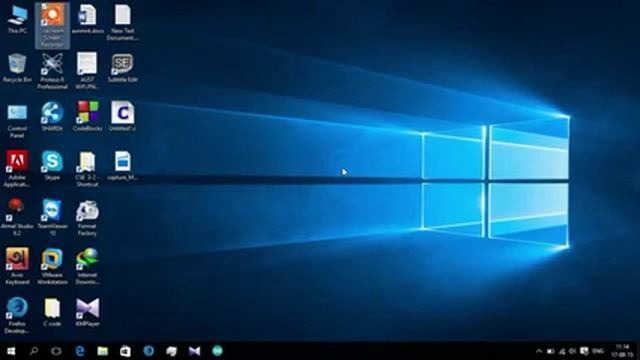Image resolution: width=640 pixels, height=360 pixels.
Task: Open taskbar Search magnifier
Action: pos(34,351)
